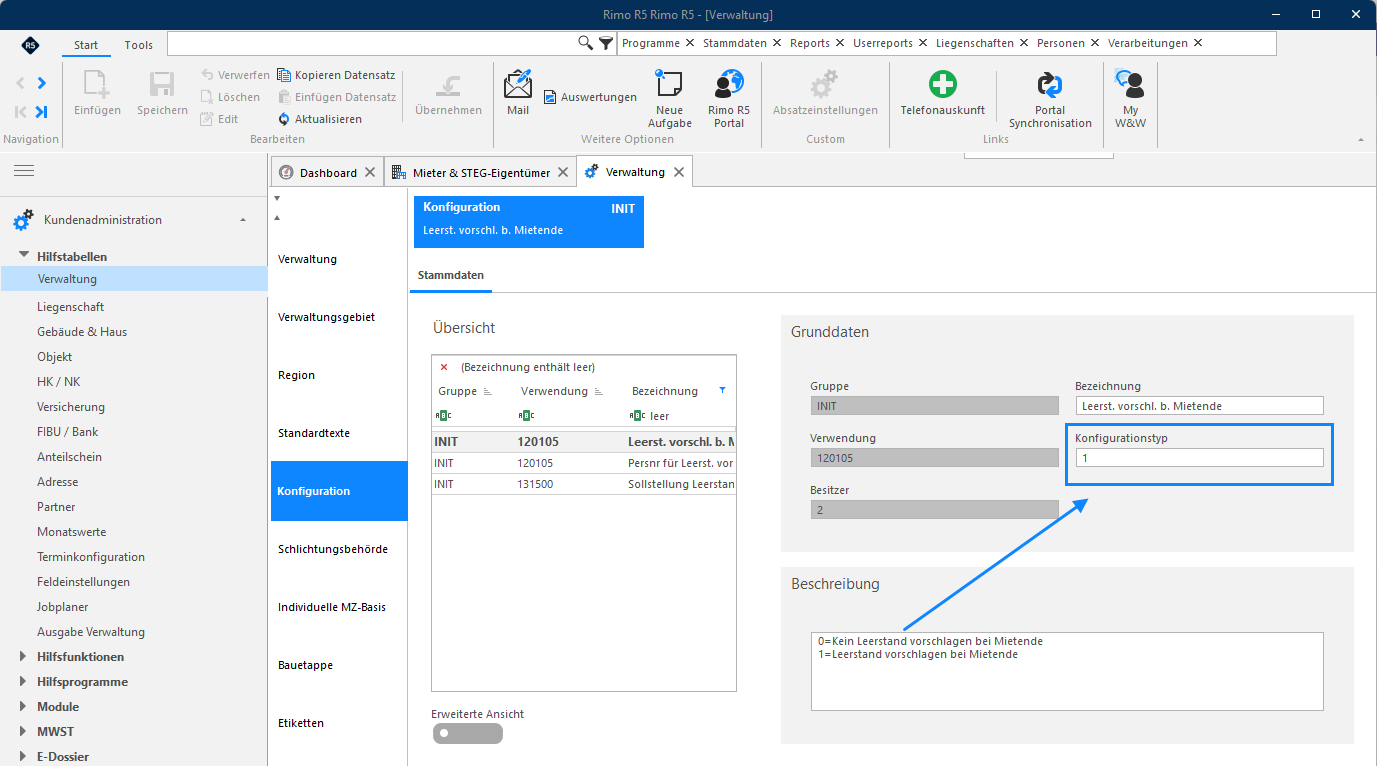The height and width of the screenshot is (766, 1377).
Task: Close the Verwaltung document tab
Action: [x=679, y=172]
